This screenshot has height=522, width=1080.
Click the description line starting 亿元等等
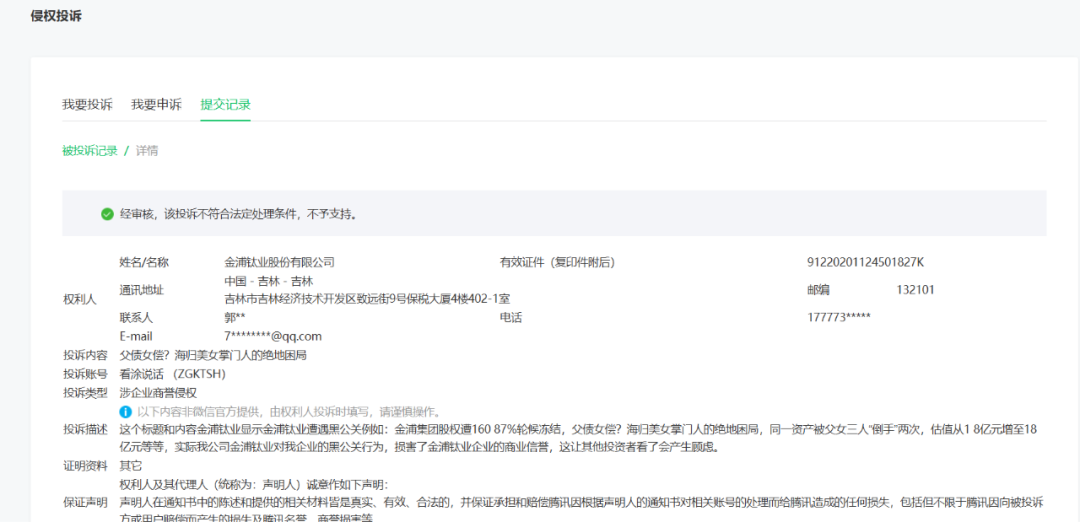point(419,448)
